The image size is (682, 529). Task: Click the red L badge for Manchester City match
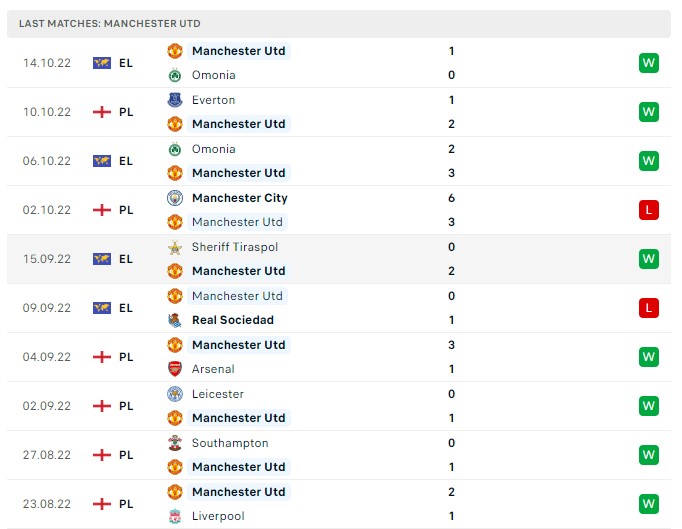pos(649,210)
